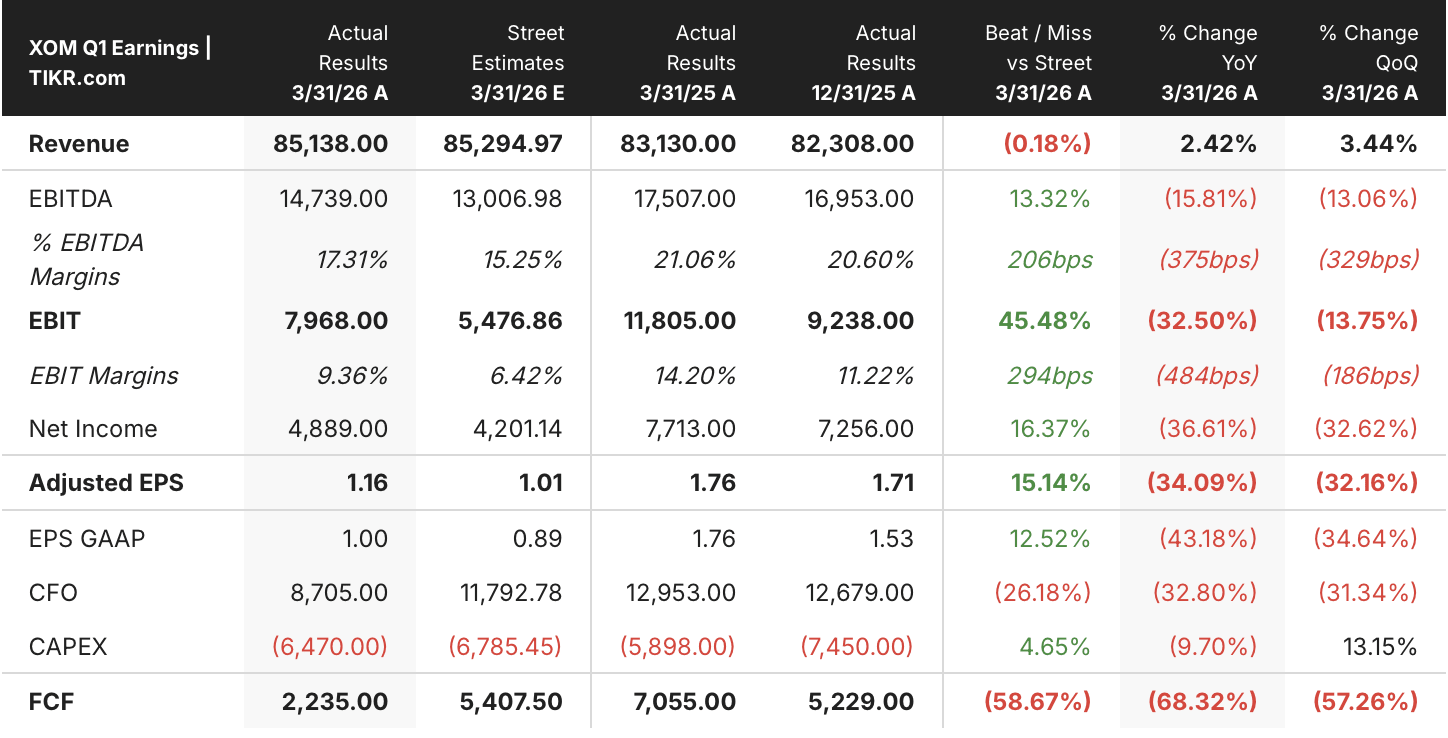
Task: Click the "XOM Q1 Earnings | TIKR.com" table title
Action: [120, 63]
